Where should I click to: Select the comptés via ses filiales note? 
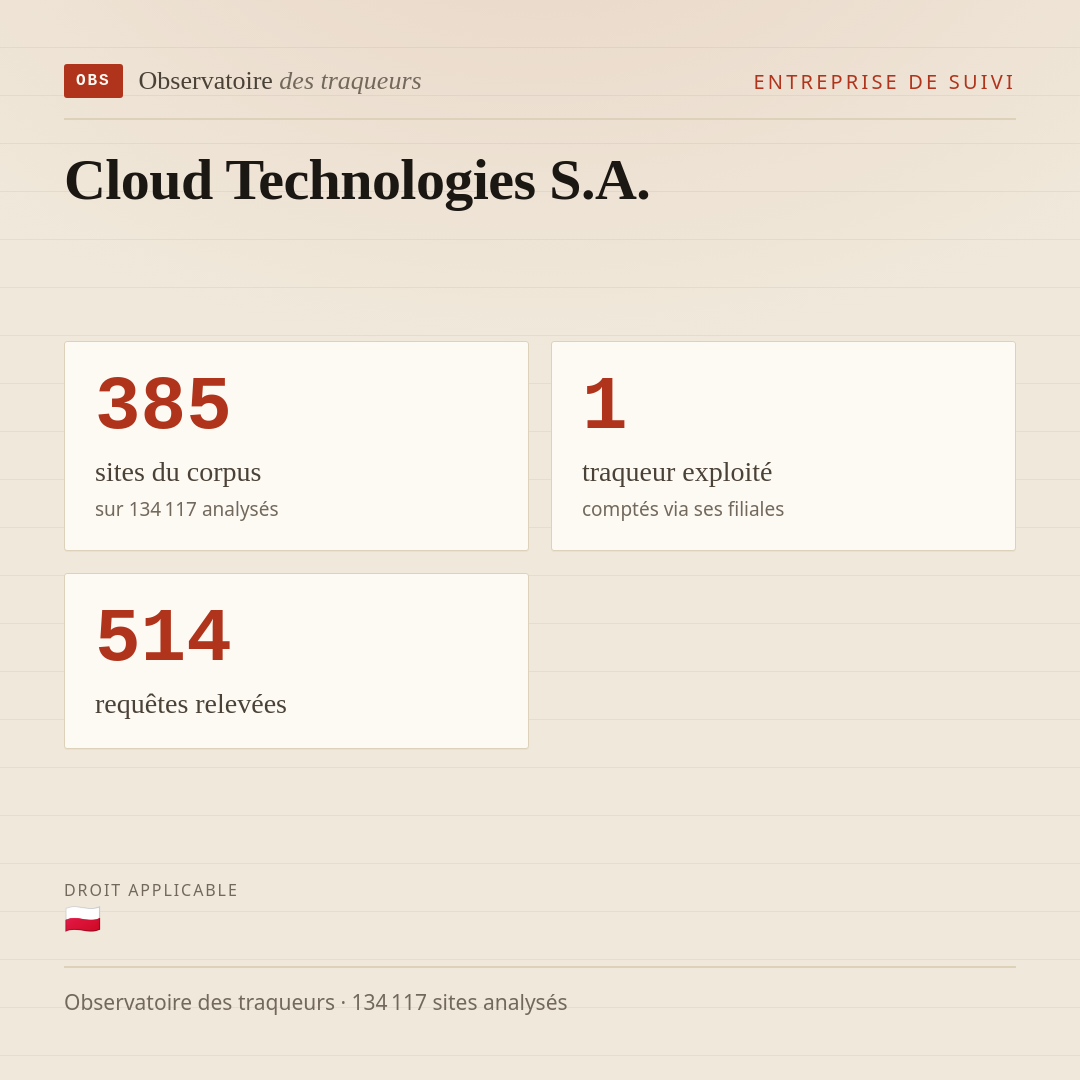click(x=683, y=509)
